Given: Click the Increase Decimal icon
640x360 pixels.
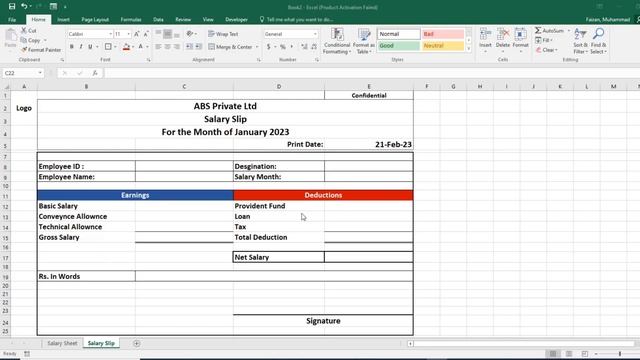Looking at the screenshot, I should pos(304,47).
